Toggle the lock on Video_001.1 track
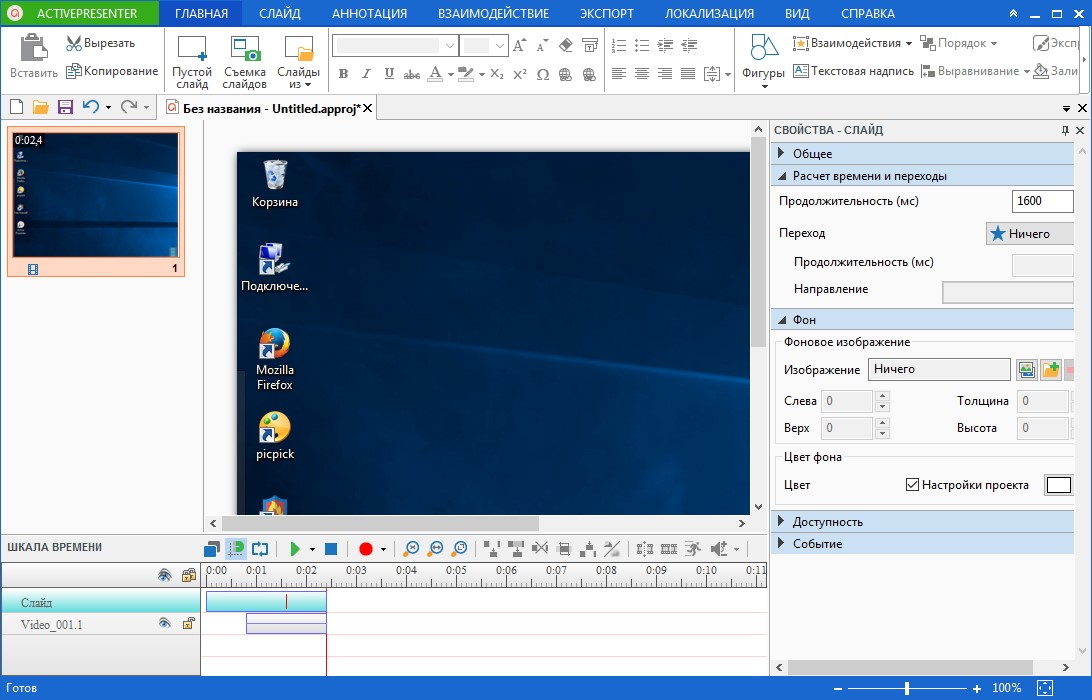1092x700 pixels. coord(188,623)
